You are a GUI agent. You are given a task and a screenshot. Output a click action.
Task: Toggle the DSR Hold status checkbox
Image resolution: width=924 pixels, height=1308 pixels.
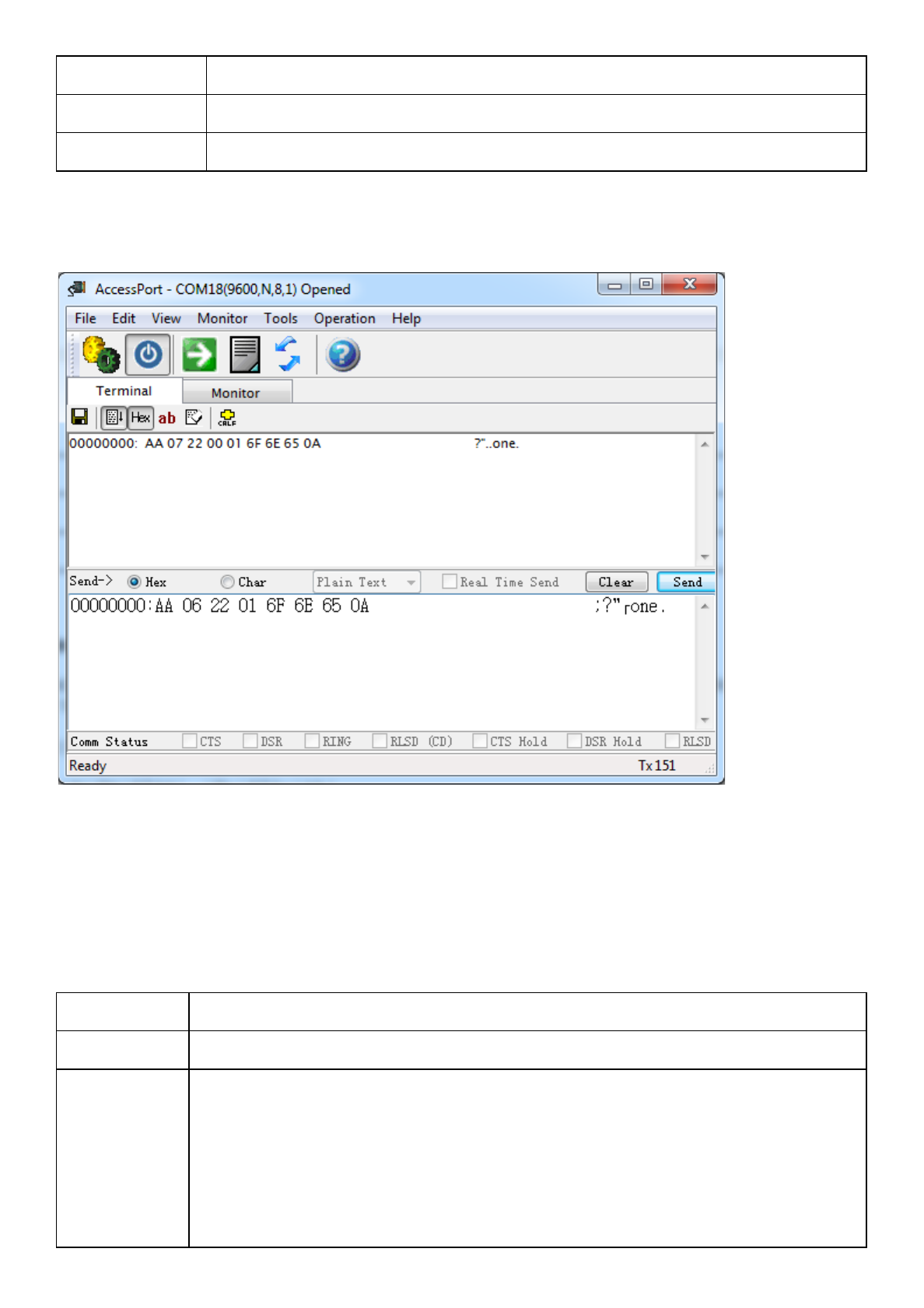[575, 741]
